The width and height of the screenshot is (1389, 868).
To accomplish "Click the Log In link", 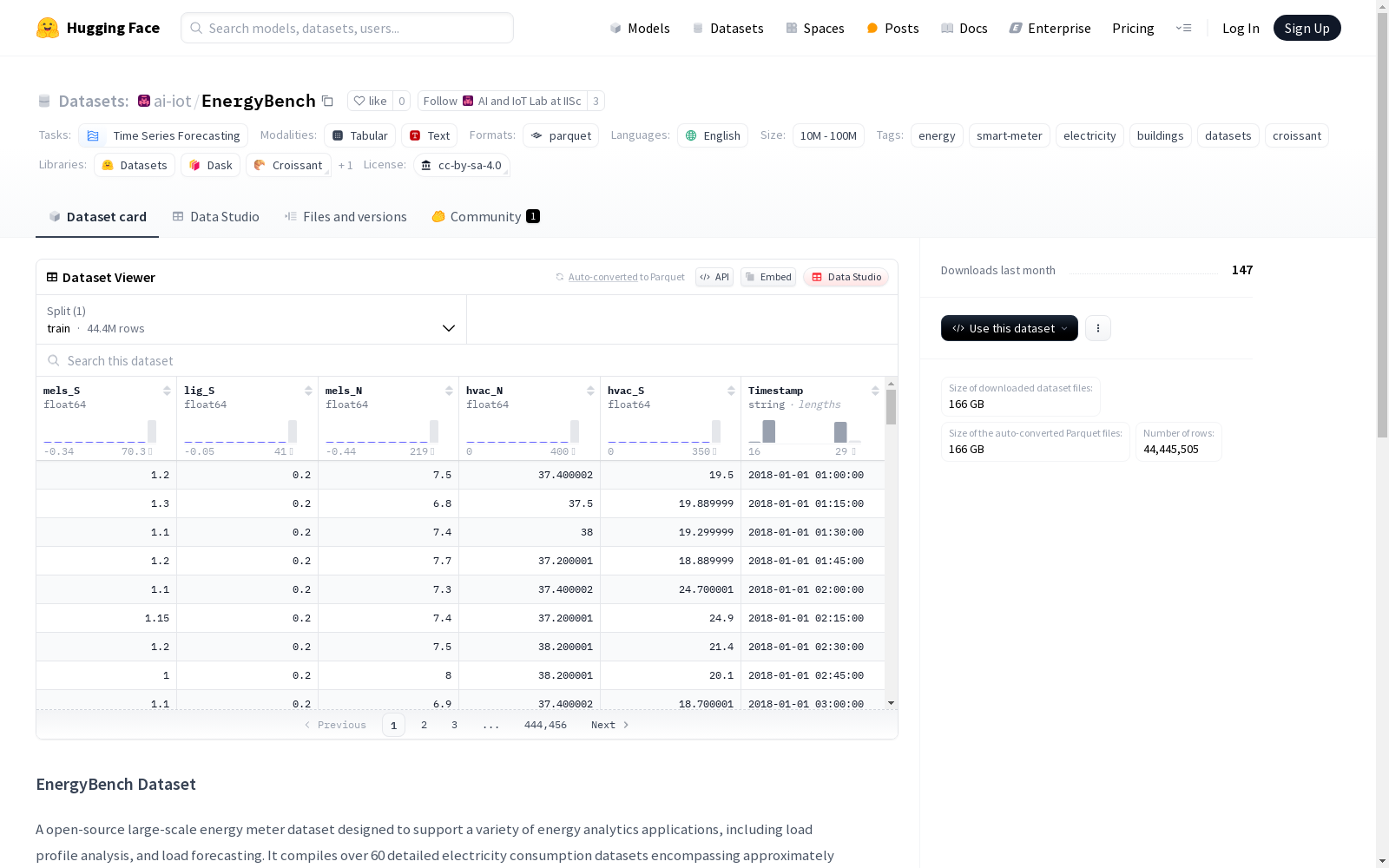I will (1241, 28).
